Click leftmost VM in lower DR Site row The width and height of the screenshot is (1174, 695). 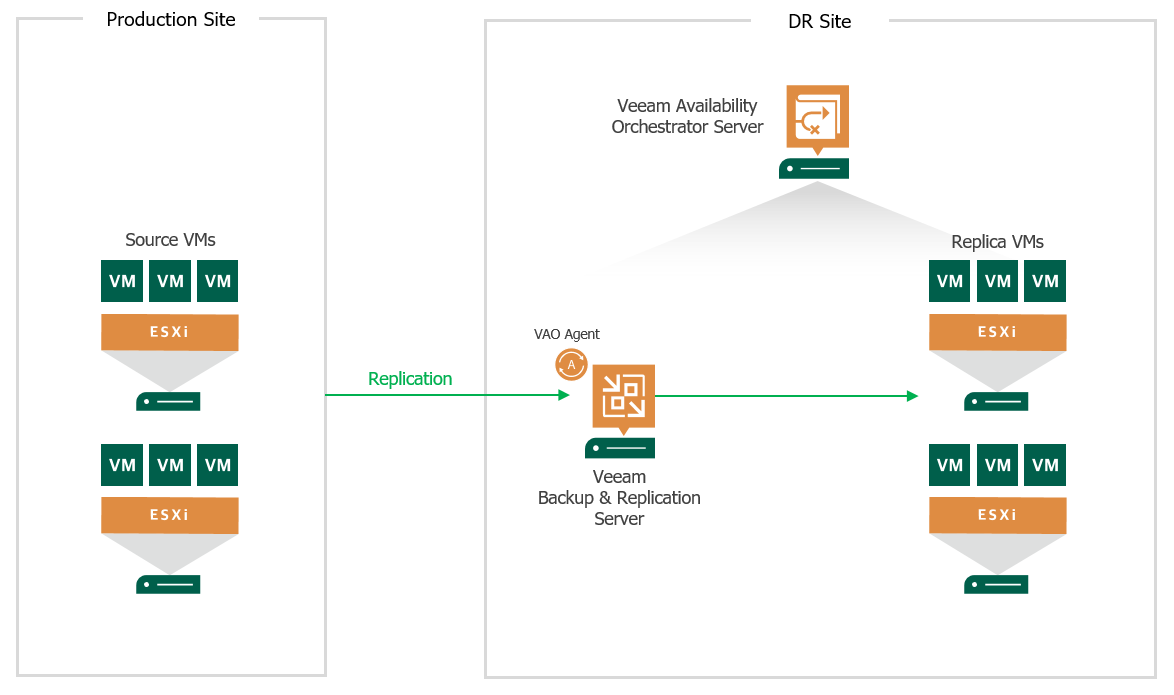(x=949, y=465)
